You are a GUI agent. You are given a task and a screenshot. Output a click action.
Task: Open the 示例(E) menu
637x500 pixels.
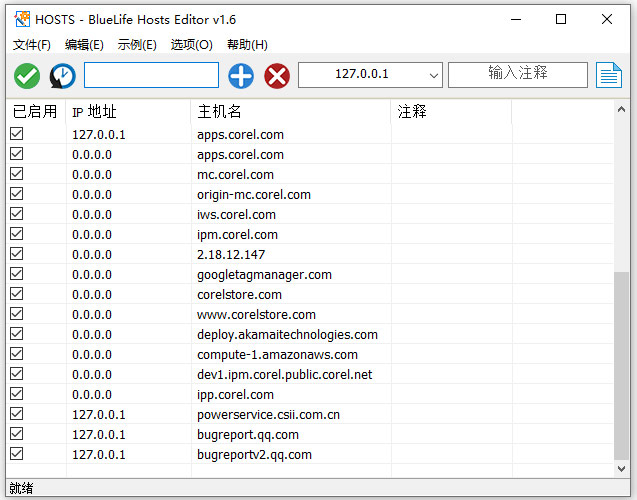137,45
